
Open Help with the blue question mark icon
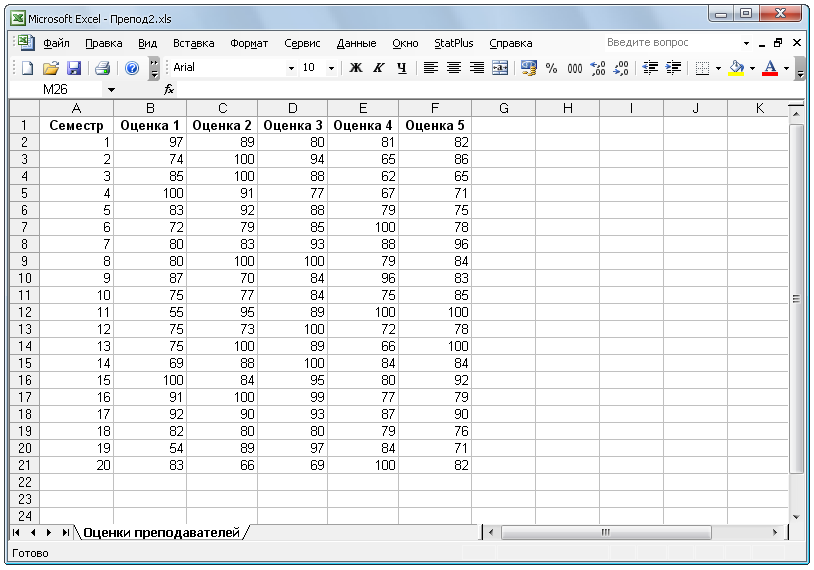pos(132,68)
